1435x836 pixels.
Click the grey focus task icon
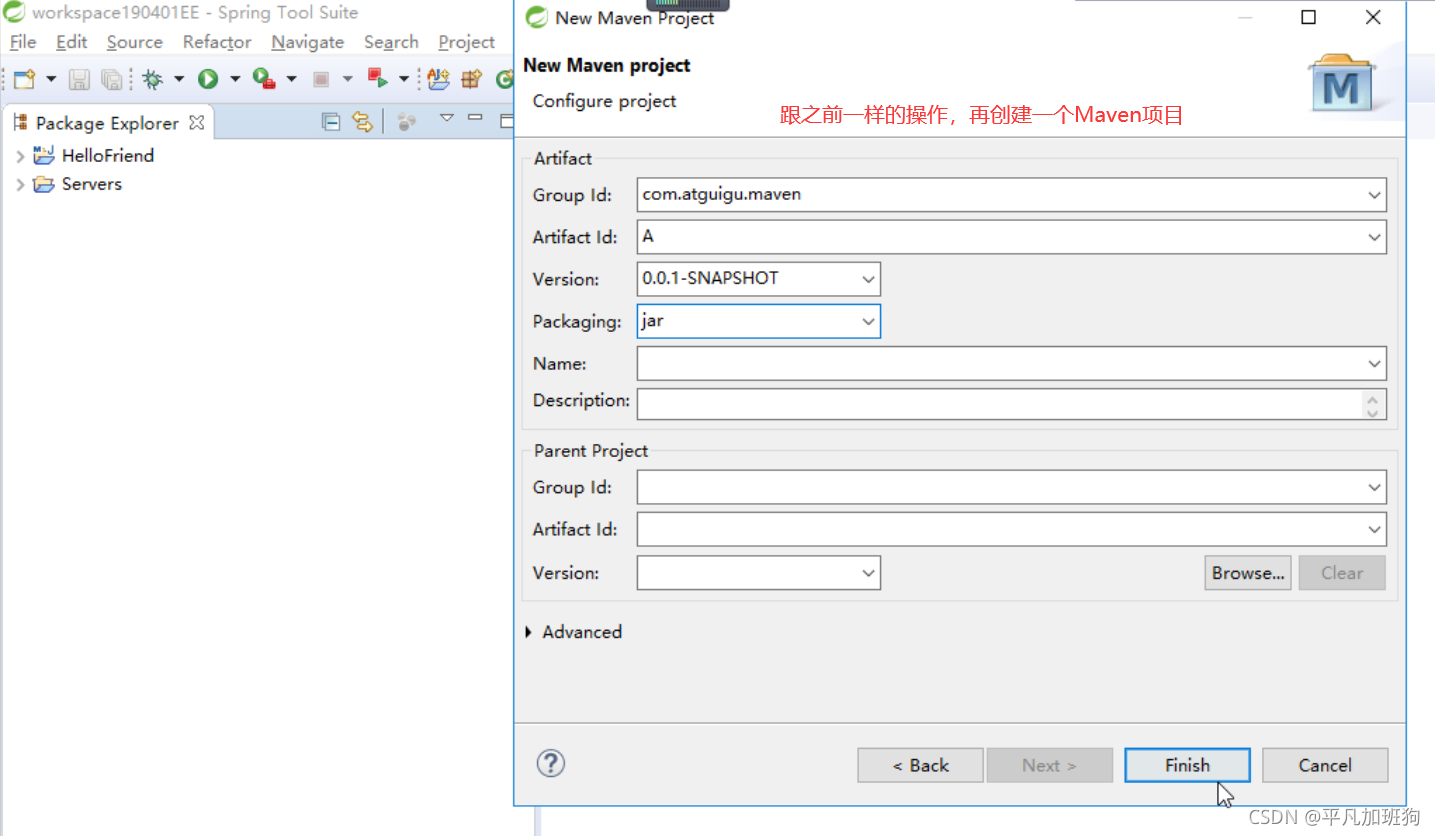[406, 122]
